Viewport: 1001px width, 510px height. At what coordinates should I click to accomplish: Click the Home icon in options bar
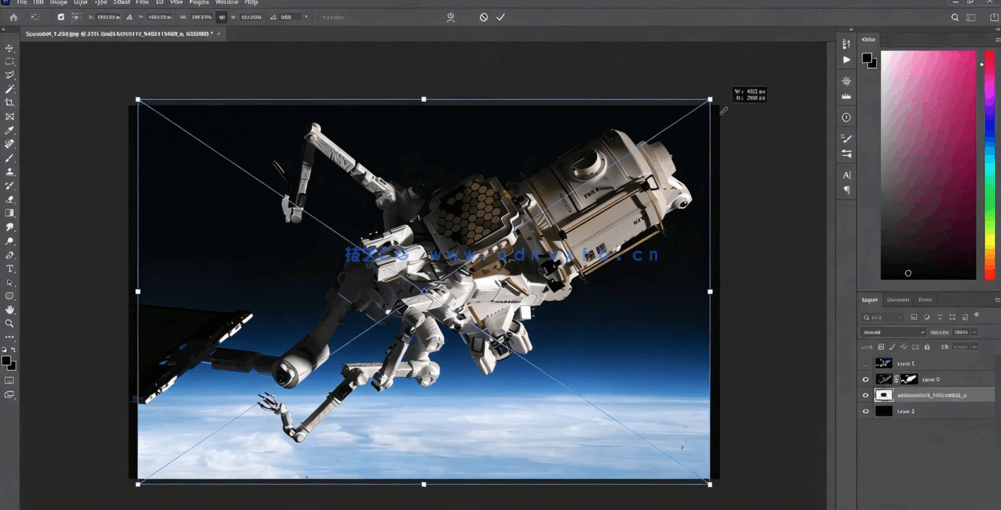pos(13,17)
